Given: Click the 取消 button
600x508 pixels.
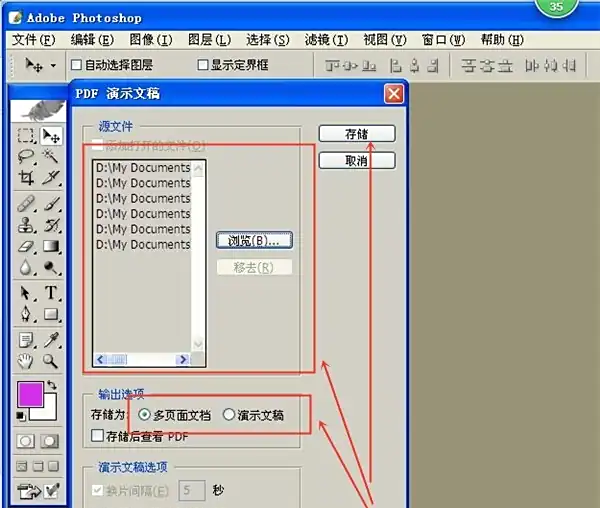Looking at the screenshot, I should coord(357,160).
